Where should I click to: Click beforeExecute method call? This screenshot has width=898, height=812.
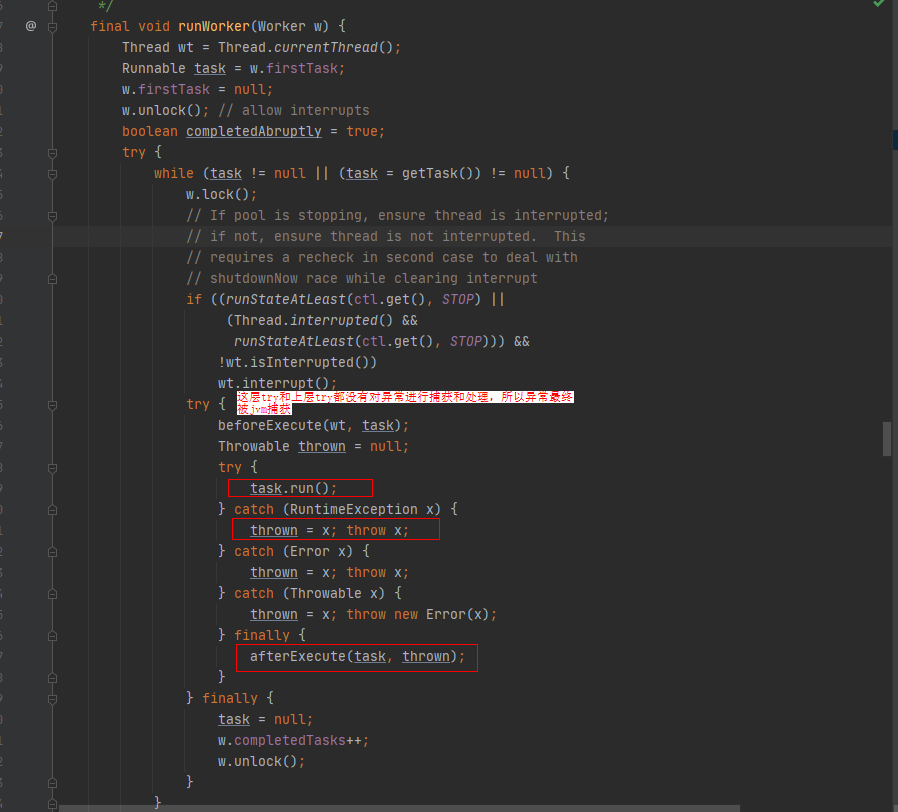270,425
